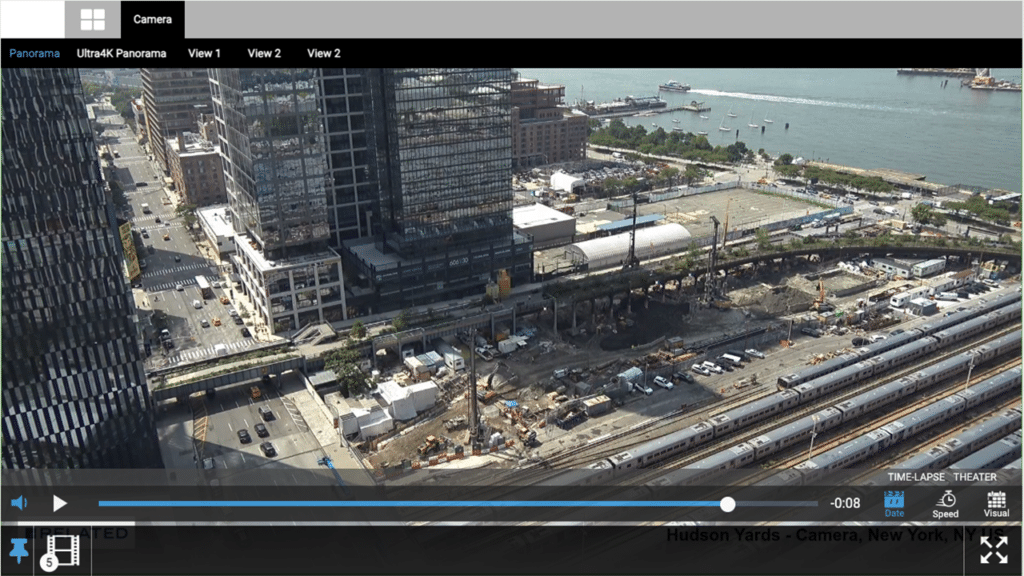Enter fullscreen with the expand arrows icon
This screenshot has width=1024, height=576.
coord(993,550)
